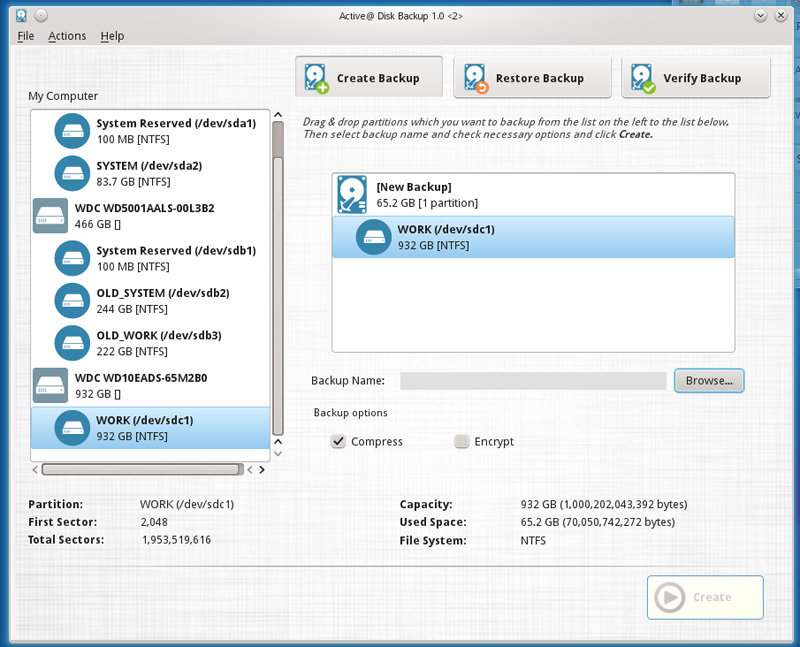The width and height of the screenshot is (800, 647).
Task: Click the play icon on the Create button
Action: pos(670,597)
